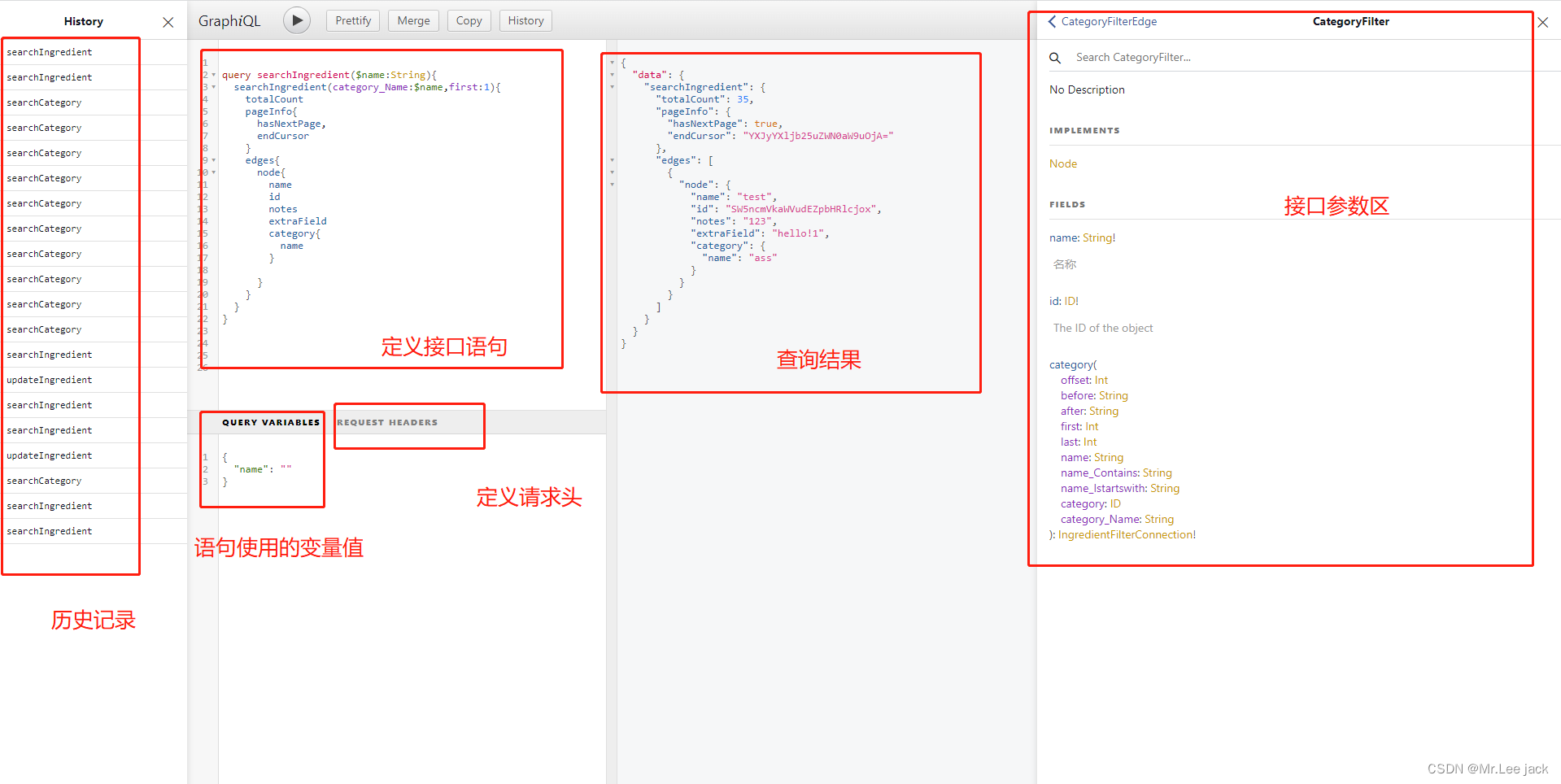Click the totalCount field in query
The image size is (1561, 784).
click(x=274, y=99)
